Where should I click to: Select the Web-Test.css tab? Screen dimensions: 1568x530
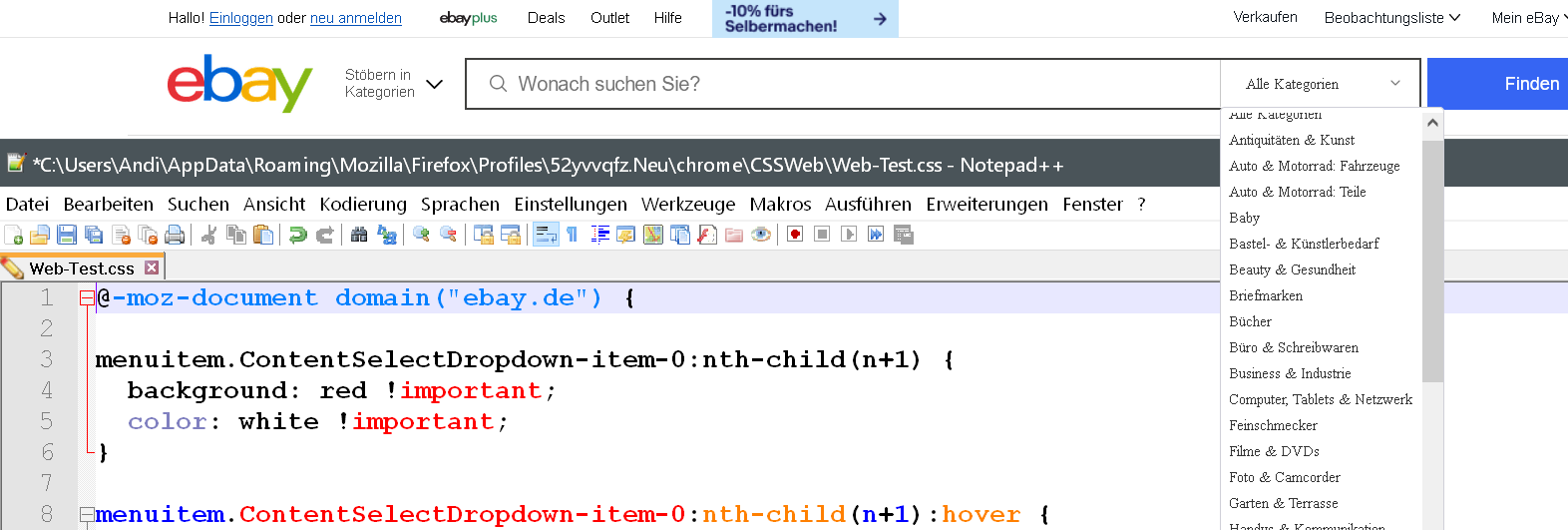81,267
